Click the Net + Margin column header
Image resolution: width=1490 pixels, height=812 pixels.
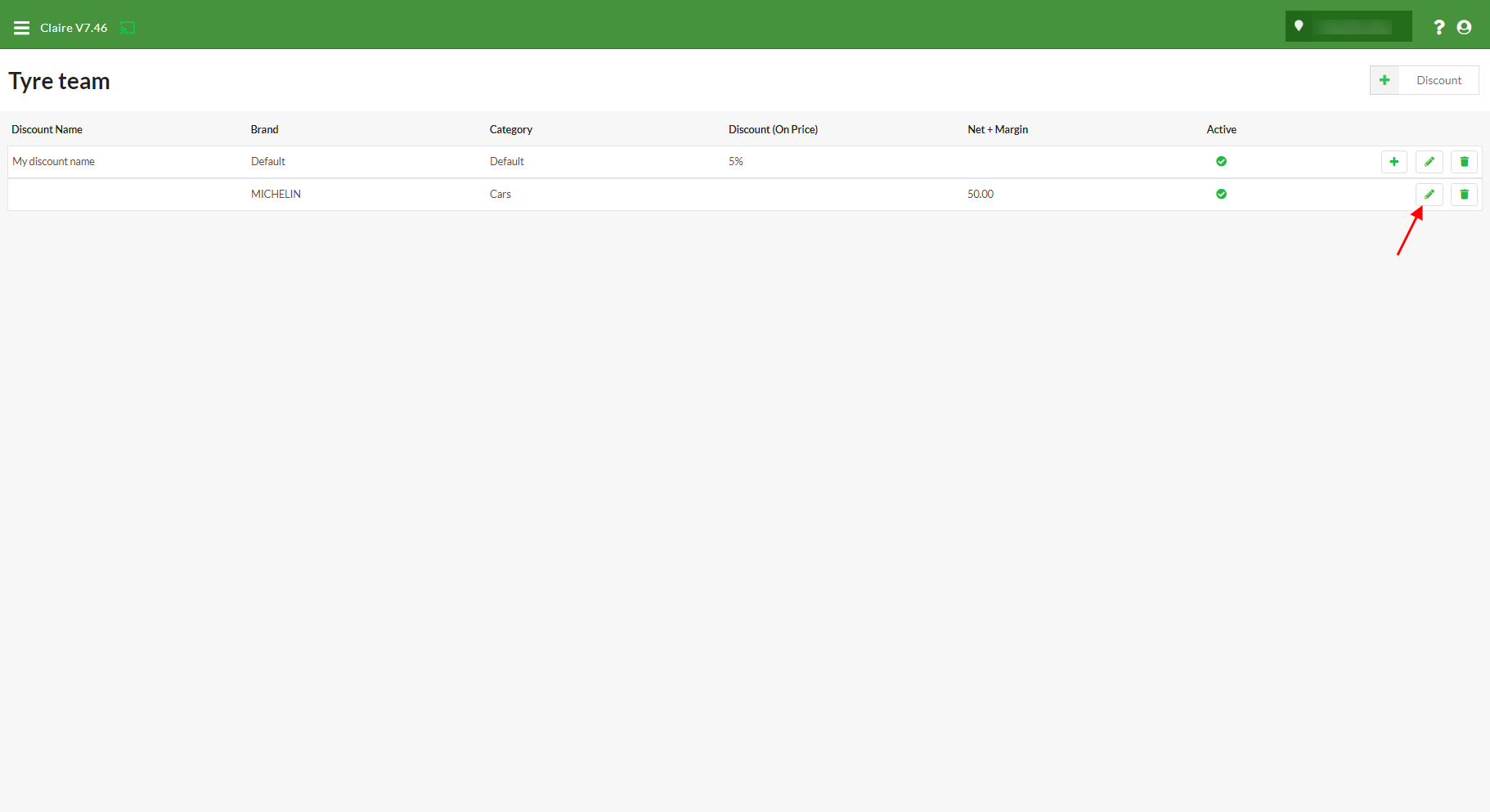998,129
